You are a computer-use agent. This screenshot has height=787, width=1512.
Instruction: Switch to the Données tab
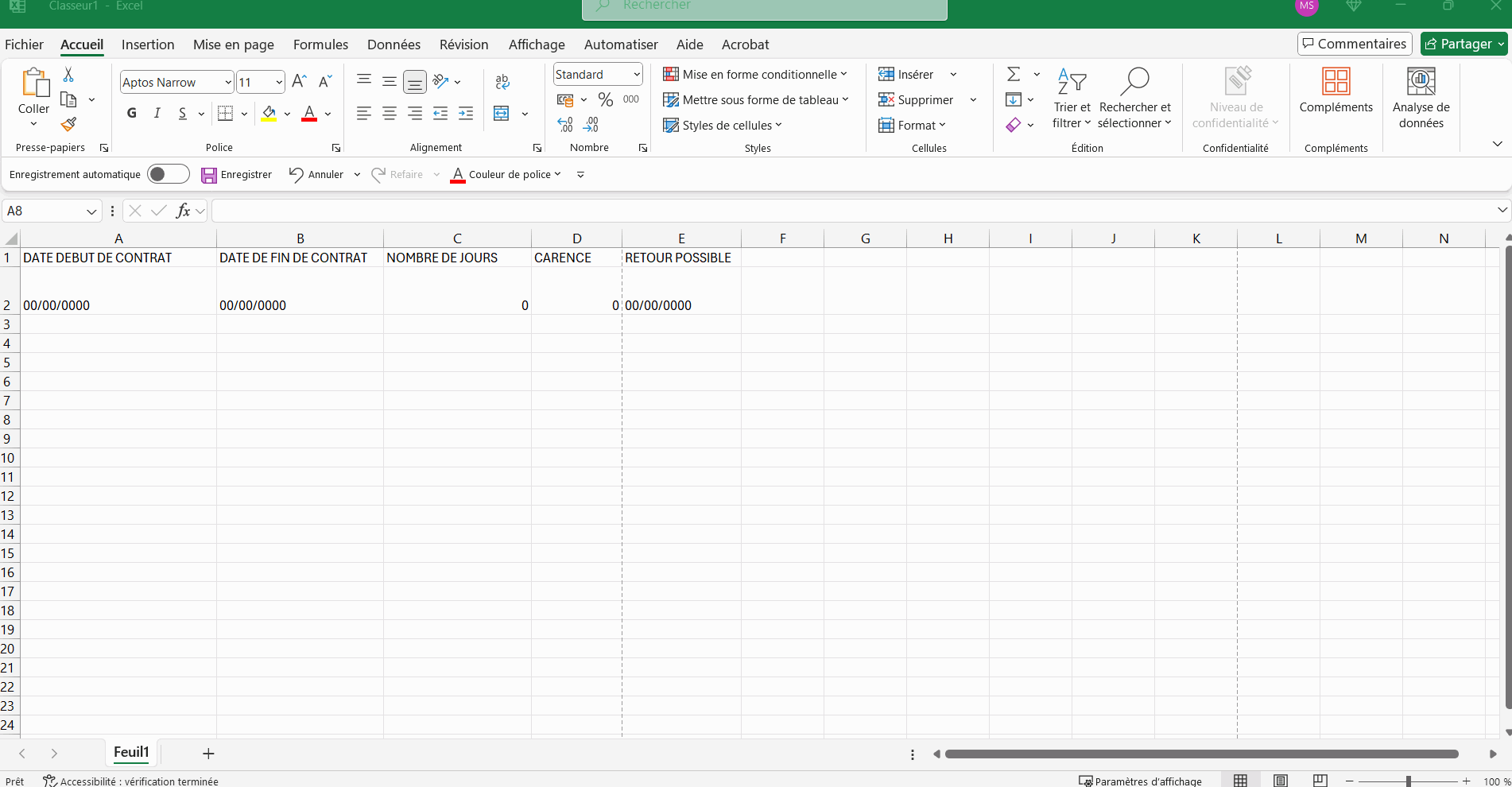point(394,45)
